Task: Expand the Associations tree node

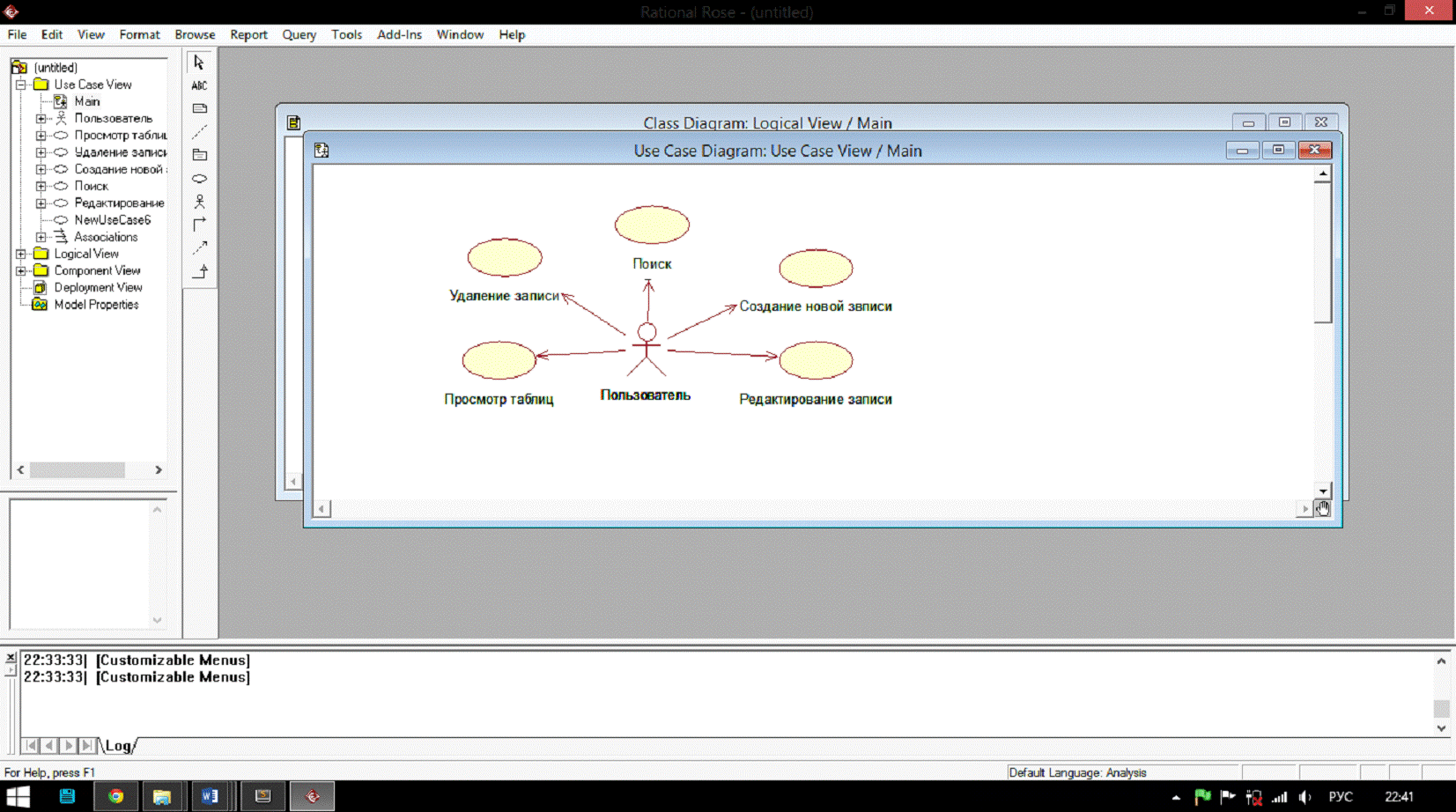Action: coord(41,237)
